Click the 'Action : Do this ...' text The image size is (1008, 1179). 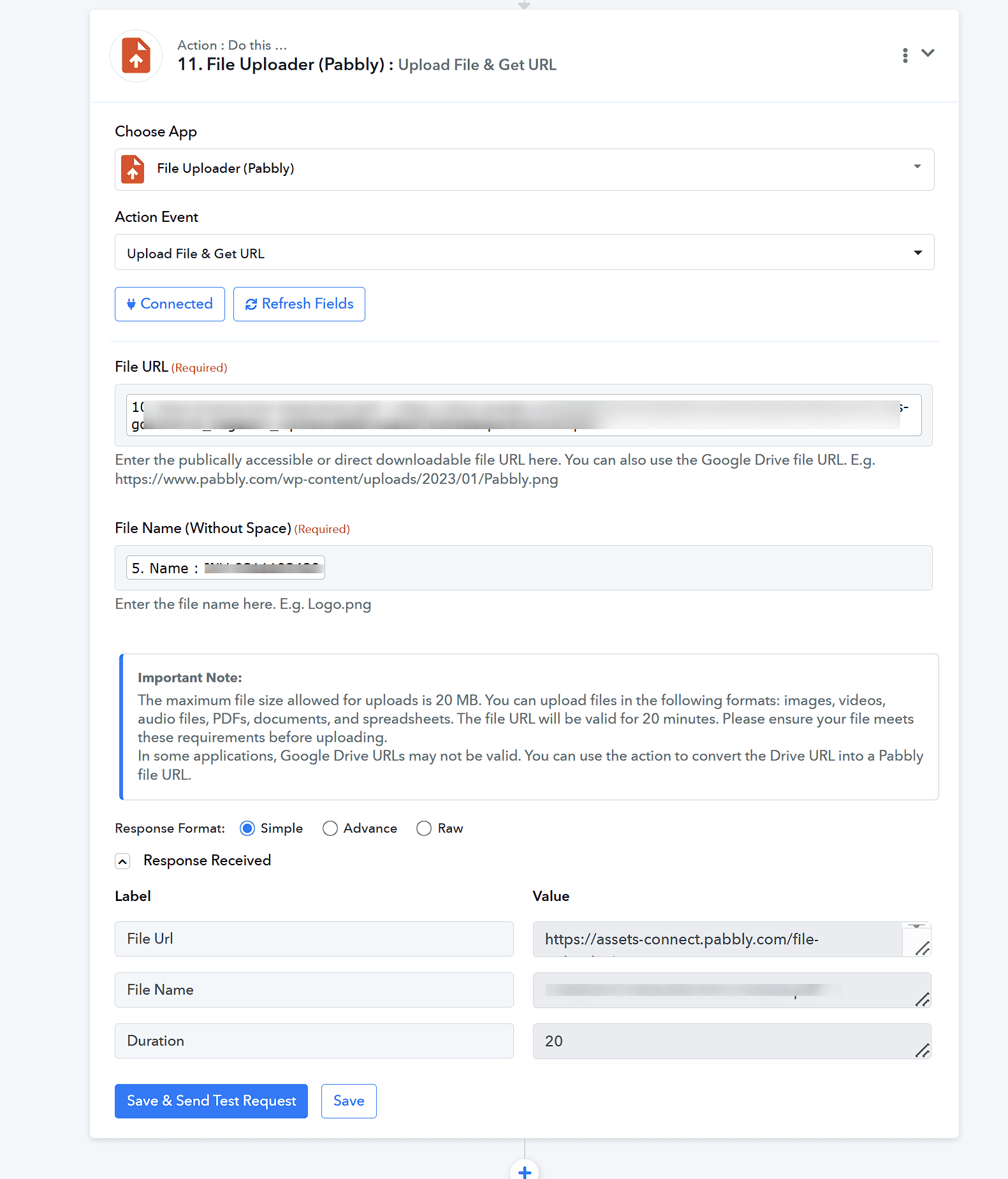click(x=232, y=45)
